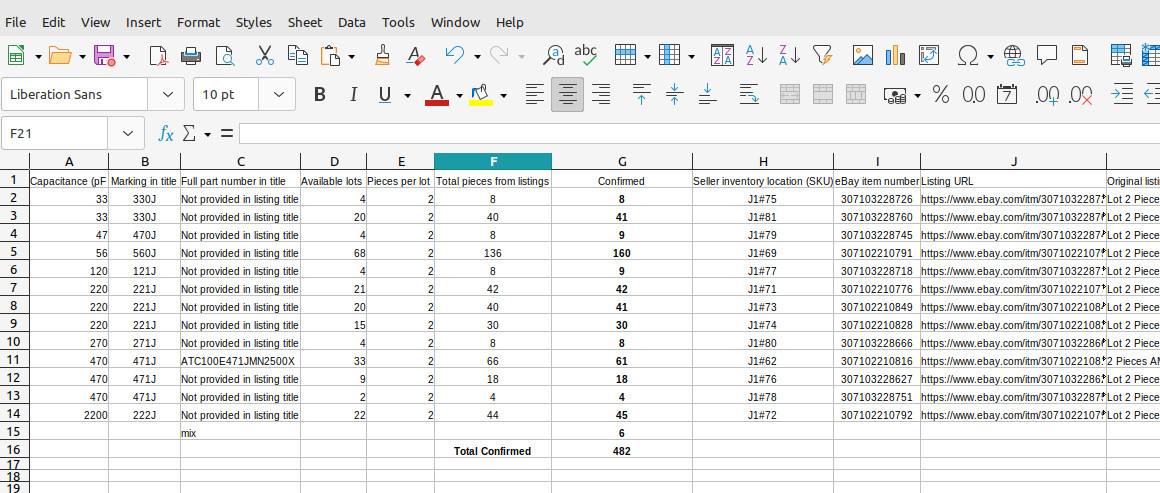Open the Format menu
The image size is (1160, 493).
point(198,22)
